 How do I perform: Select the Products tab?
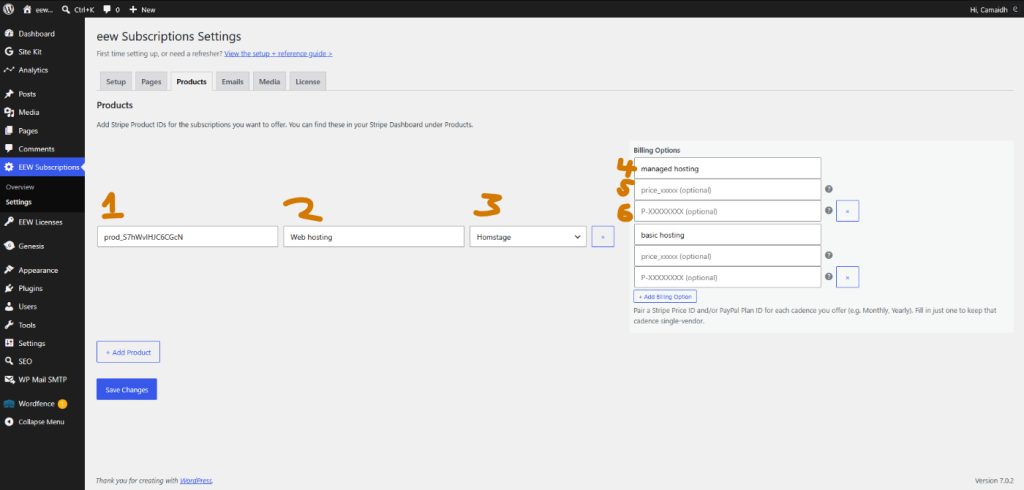pyautogui.click(x=191, y=82)
